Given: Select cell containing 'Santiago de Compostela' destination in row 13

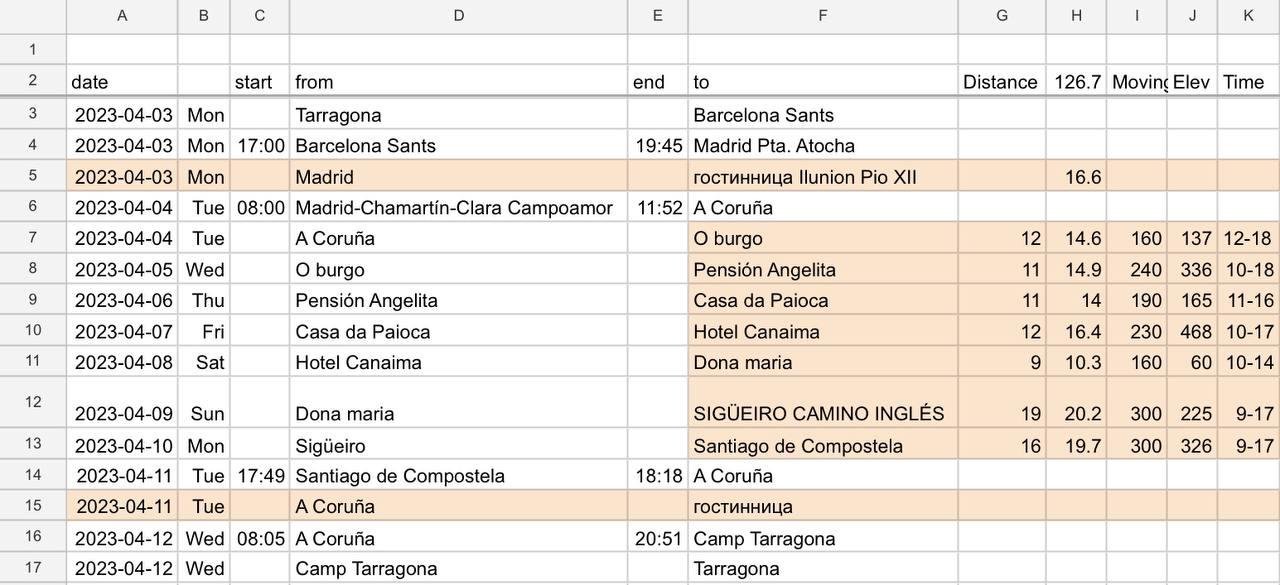Looking at the screenshot, I should pos(822,446).
